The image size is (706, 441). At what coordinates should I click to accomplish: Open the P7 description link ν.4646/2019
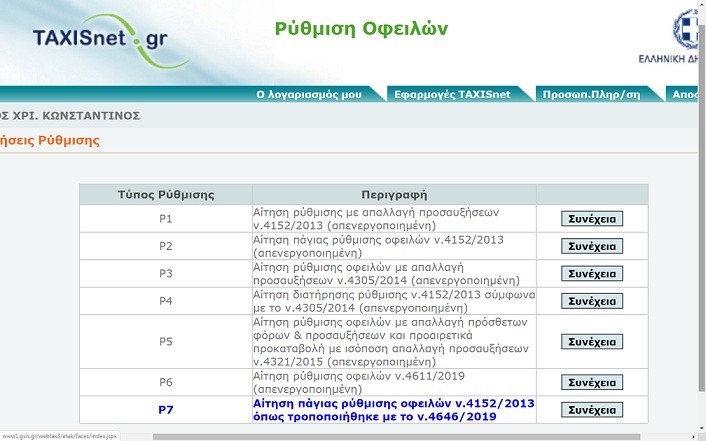(393, 410)
